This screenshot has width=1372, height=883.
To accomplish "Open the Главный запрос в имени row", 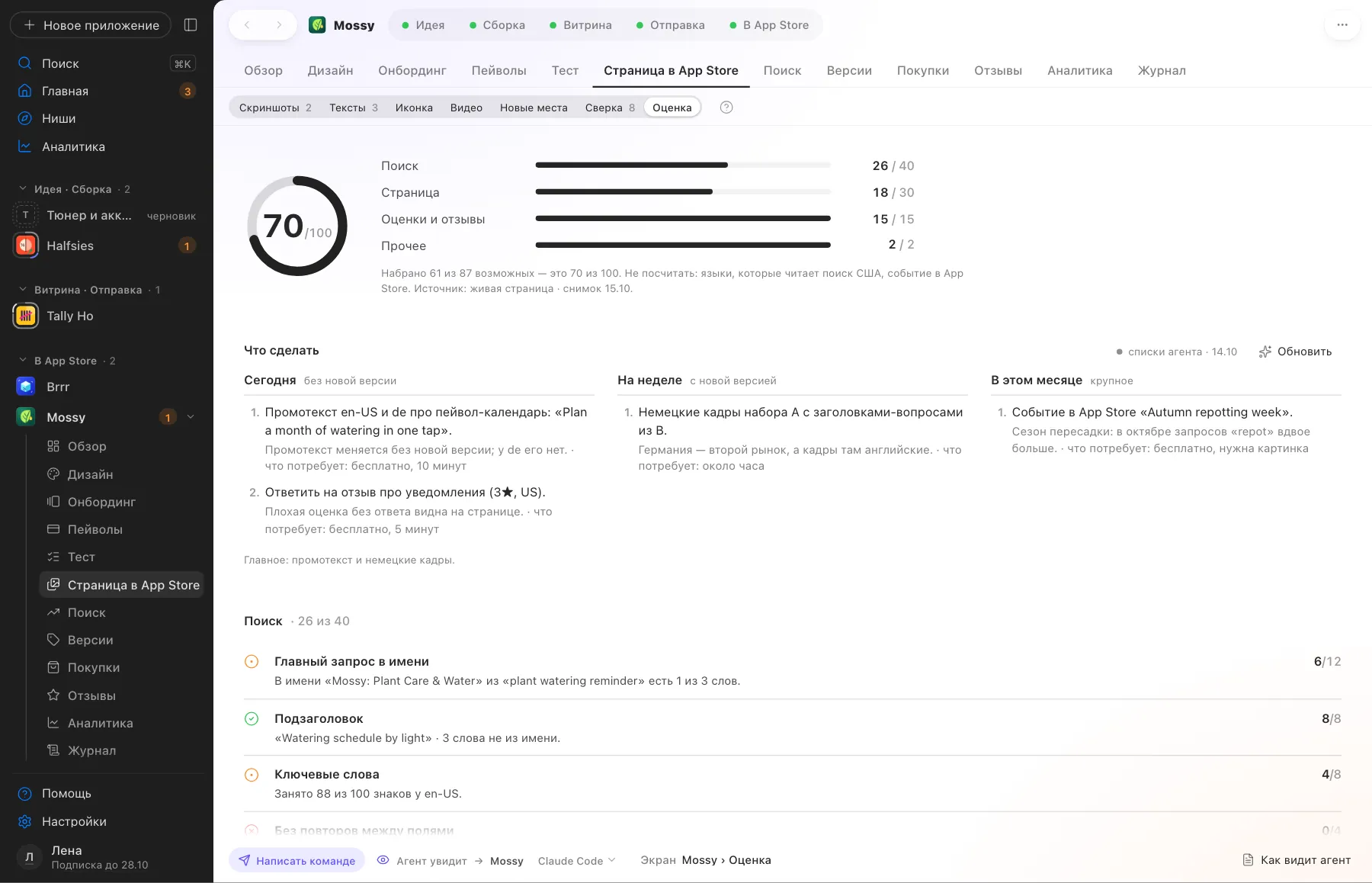I will point(793,671).
